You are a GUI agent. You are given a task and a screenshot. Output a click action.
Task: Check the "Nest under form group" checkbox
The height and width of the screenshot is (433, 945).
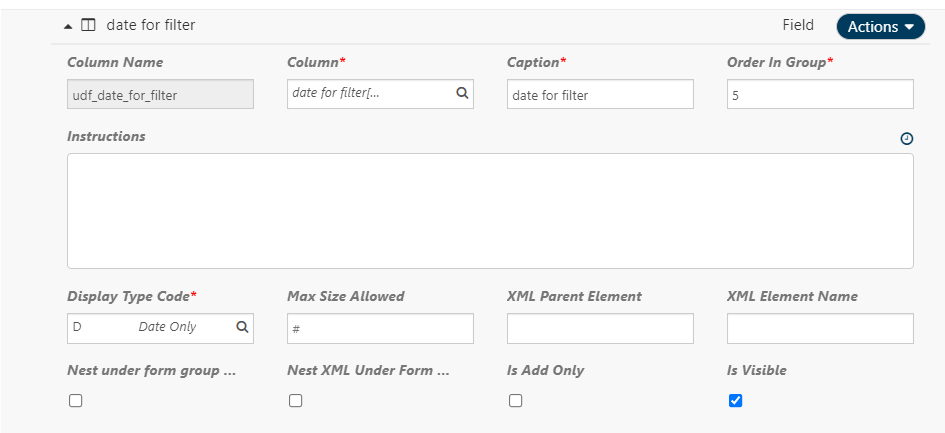(x=75, y=401)
